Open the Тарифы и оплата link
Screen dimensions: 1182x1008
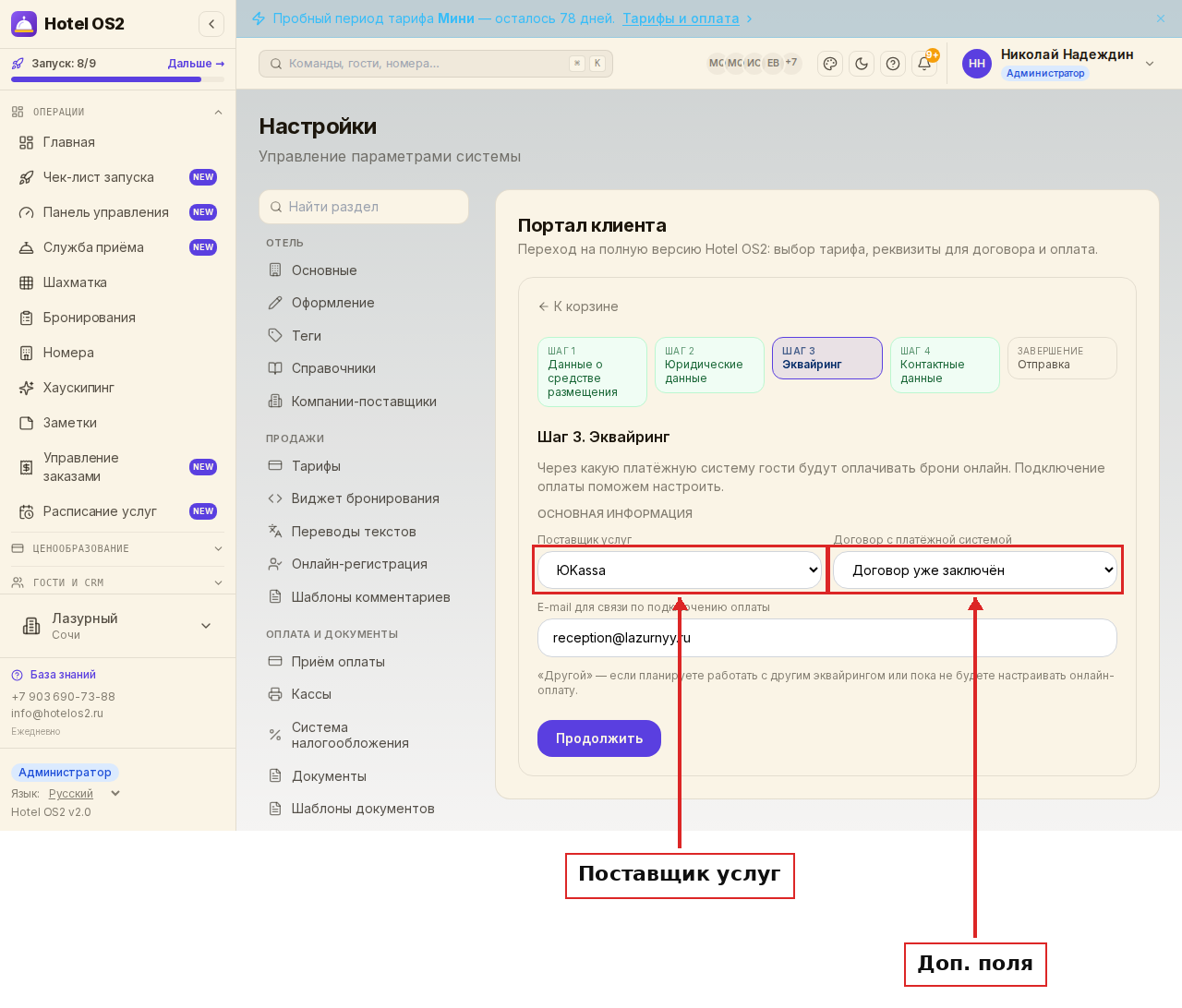[681, 18]
